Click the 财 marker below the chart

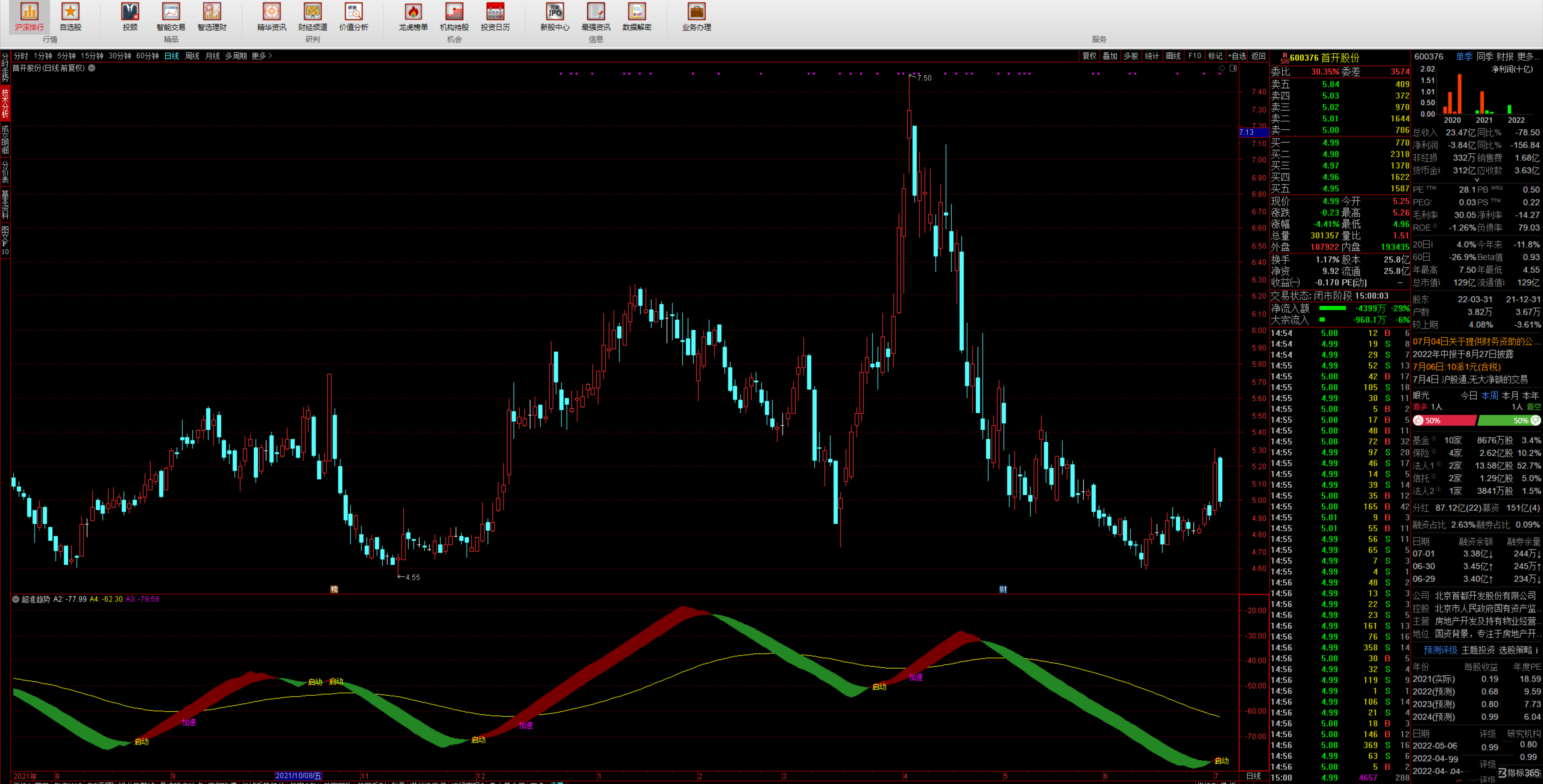pos(1003,589)
